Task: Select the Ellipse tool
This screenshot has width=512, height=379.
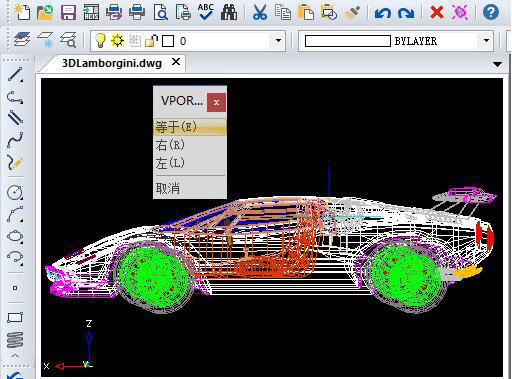Action: pos(15,236)
